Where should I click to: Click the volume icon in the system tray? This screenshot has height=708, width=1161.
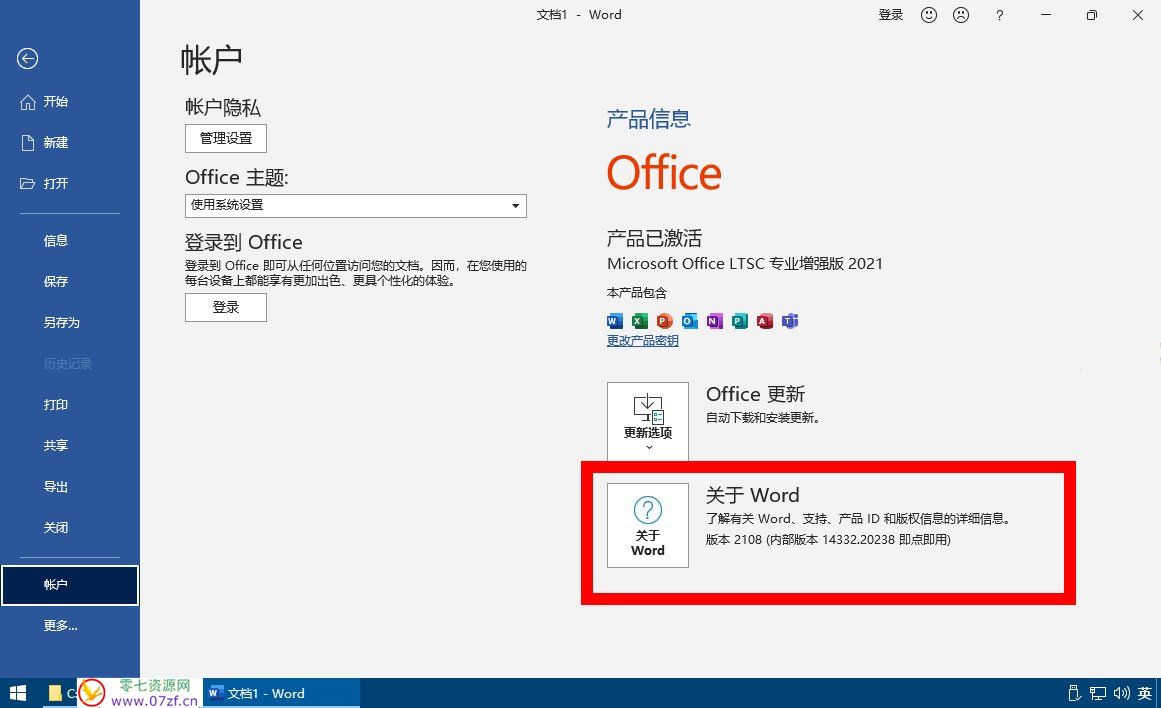(x=1120, y=693)
